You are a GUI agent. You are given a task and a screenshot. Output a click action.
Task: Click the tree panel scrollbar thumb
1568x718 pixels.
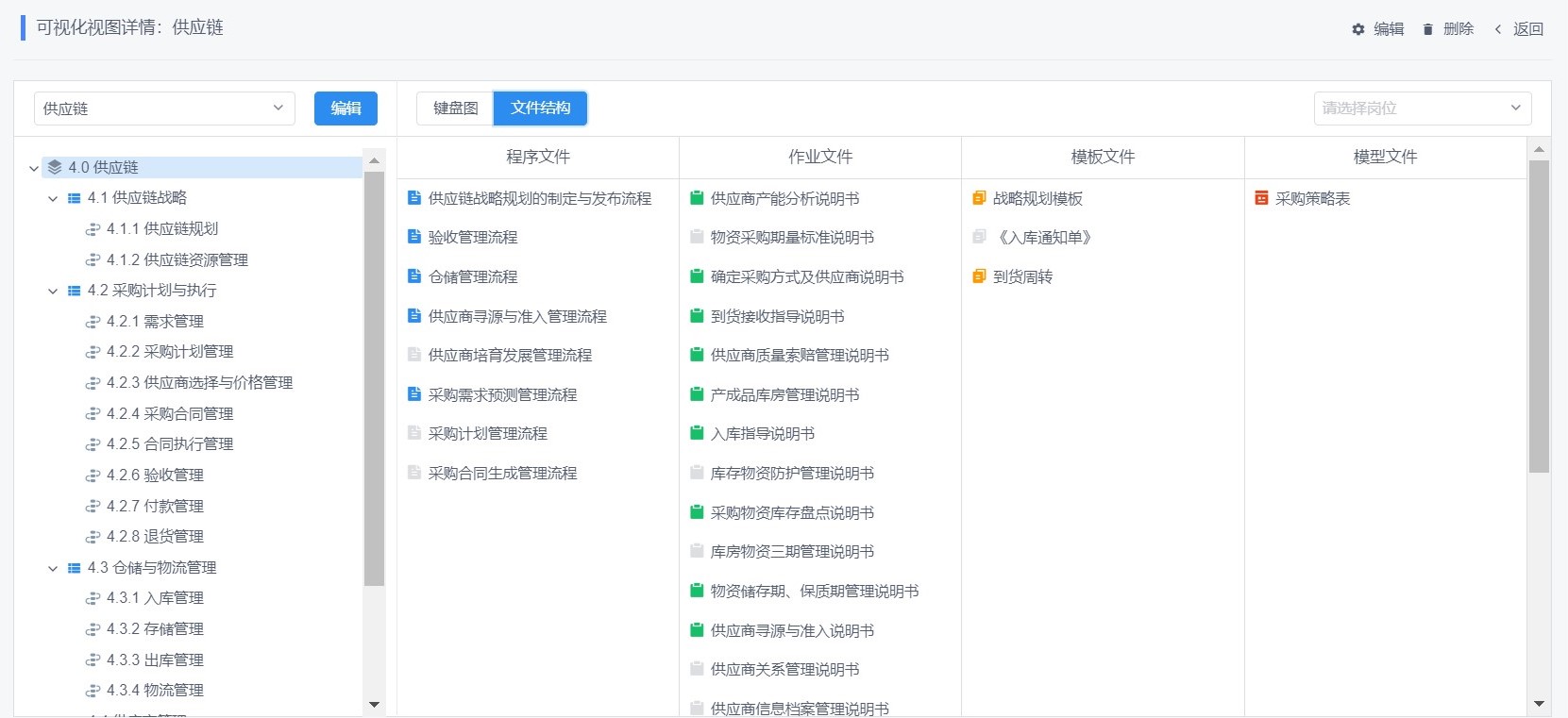click(374, 378)
